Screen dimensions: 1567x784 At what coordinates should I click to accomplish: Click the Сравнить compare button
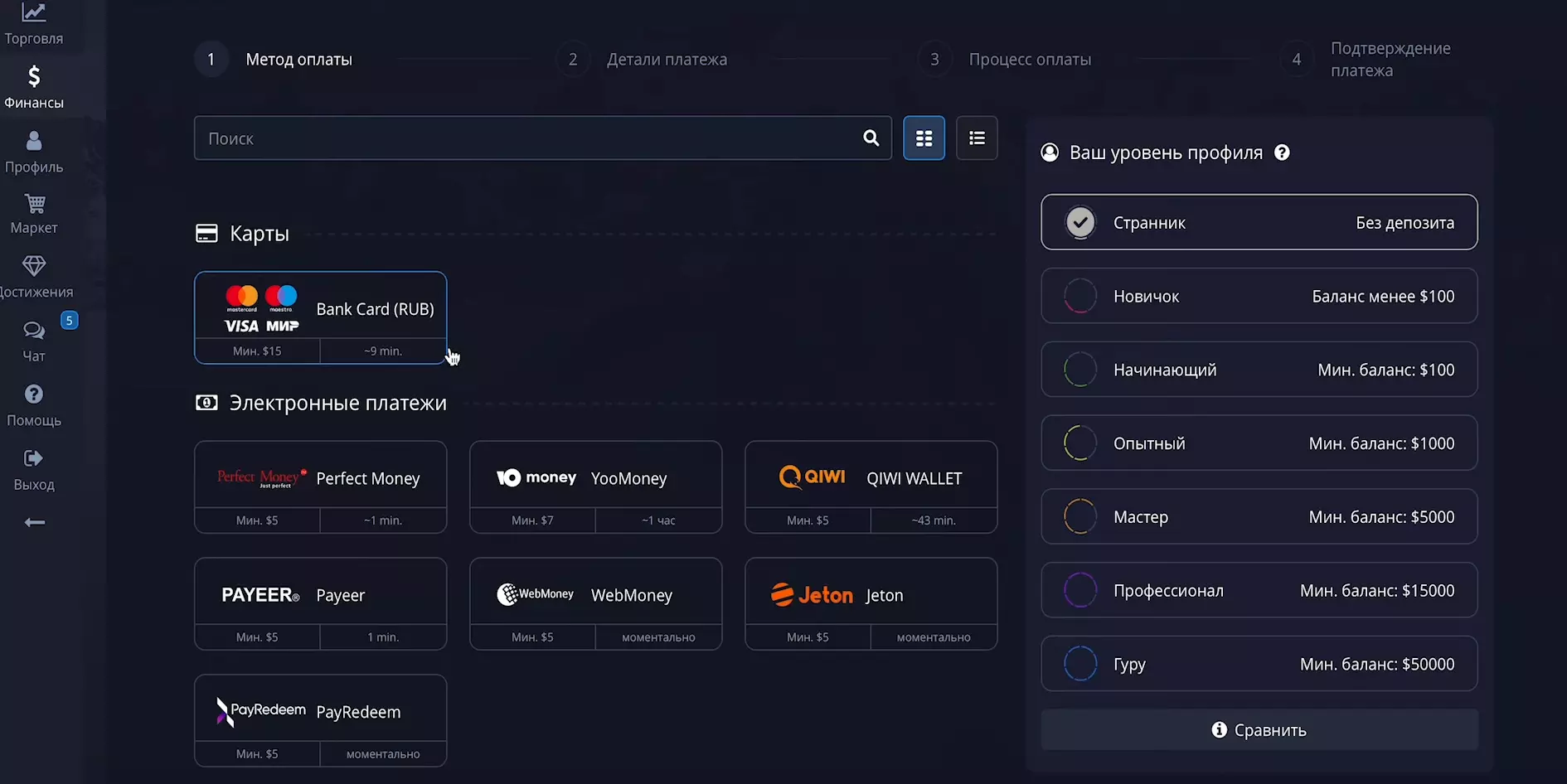(1259, 729)
